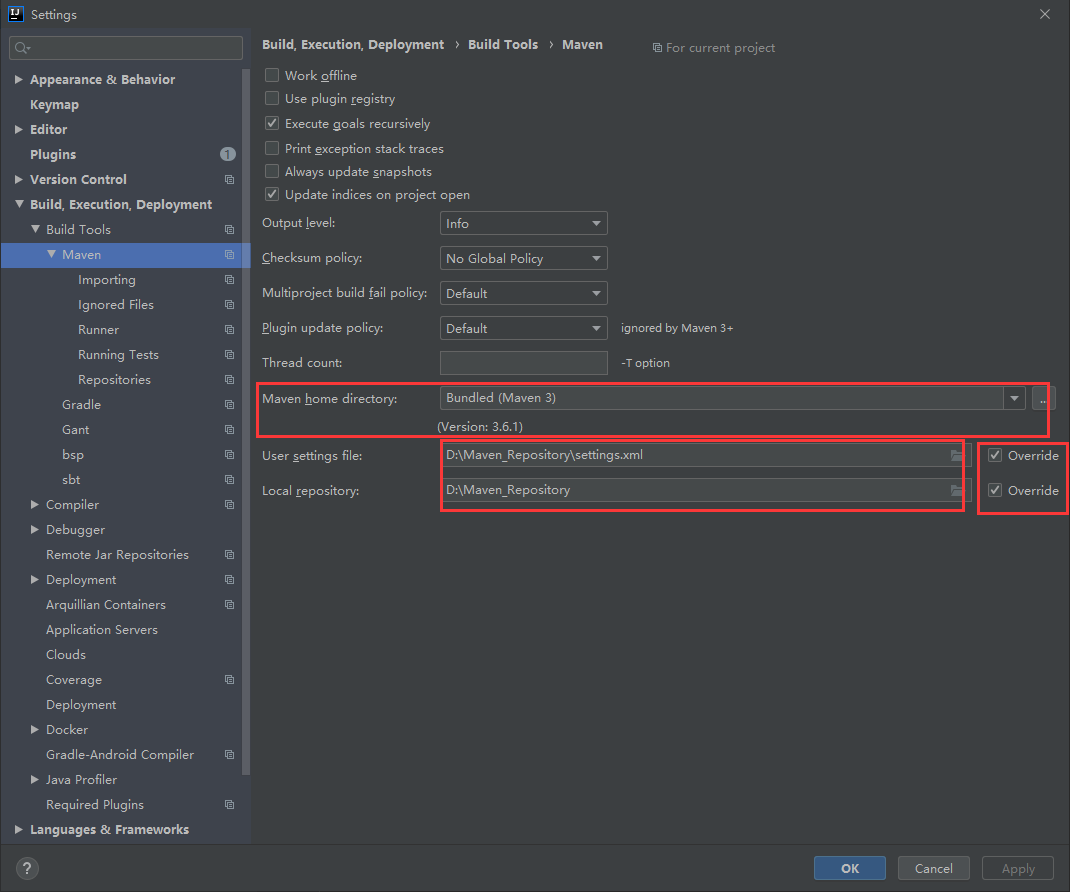Screen dimensions: 1070x892
Task: Click OK to save settings
Action: coord(850,868)
